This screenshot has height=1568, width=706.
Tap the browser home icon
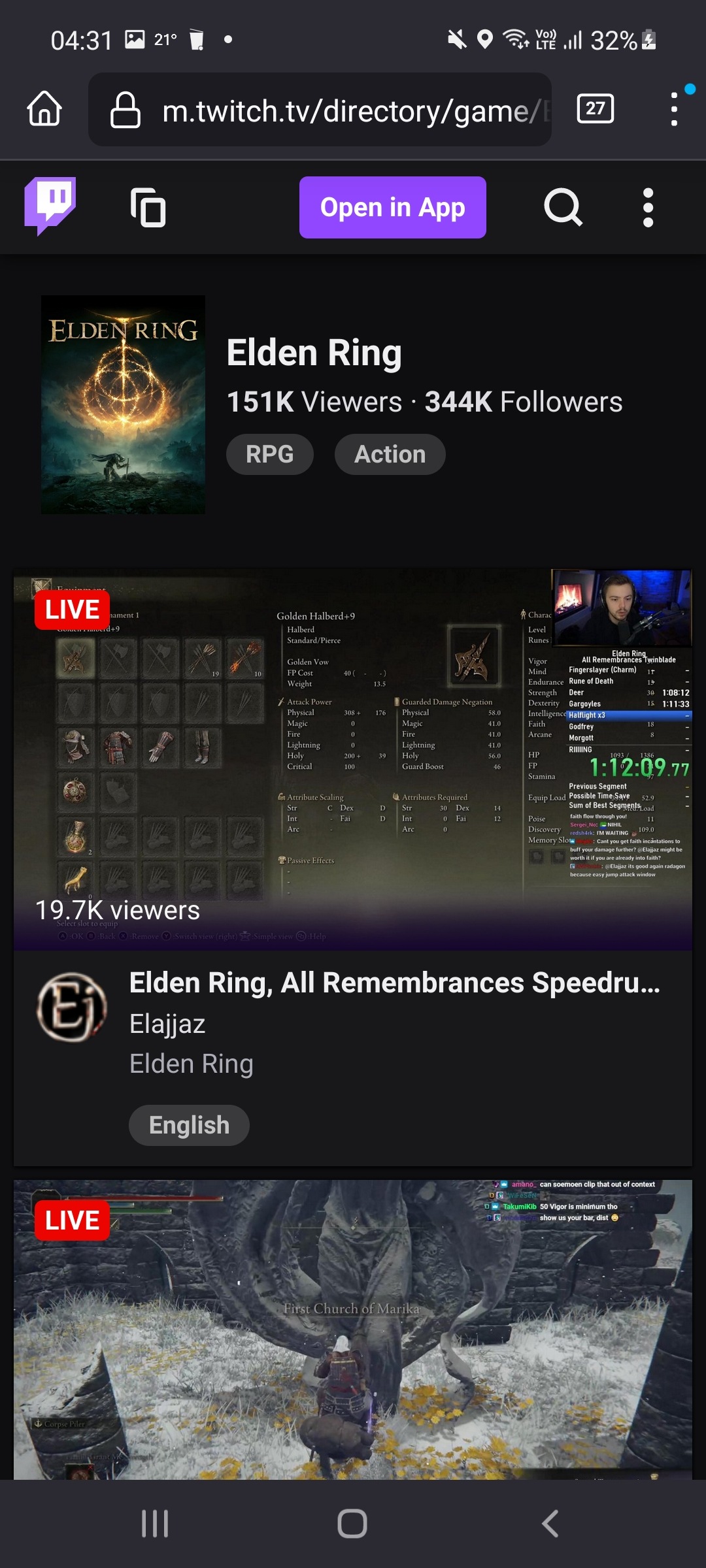pyautogui.click(x=44, y=108)
